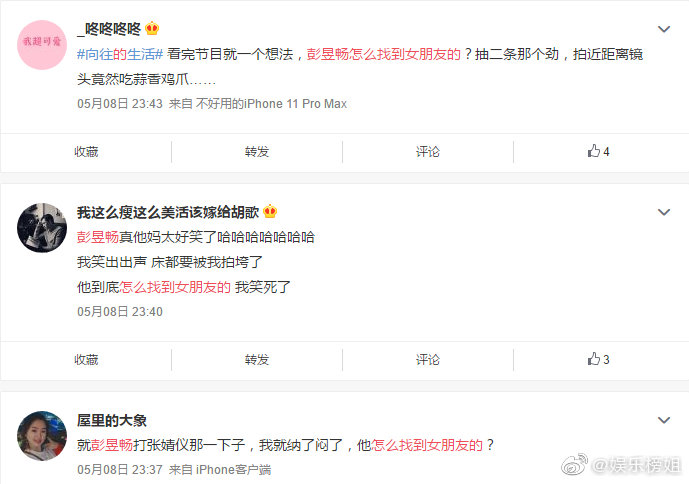Expand options arrow on second post
The width and height of the screenshot is (689, 484).
(x=664, y=212)
